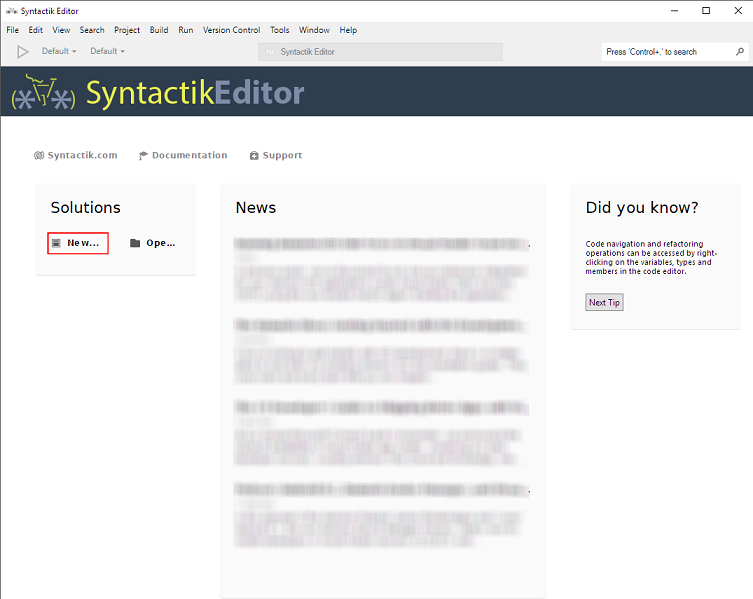Click the folder icon next to Open
Image resolution: width=753 pixels, height=599 pixels.
(x=135, y=243)
